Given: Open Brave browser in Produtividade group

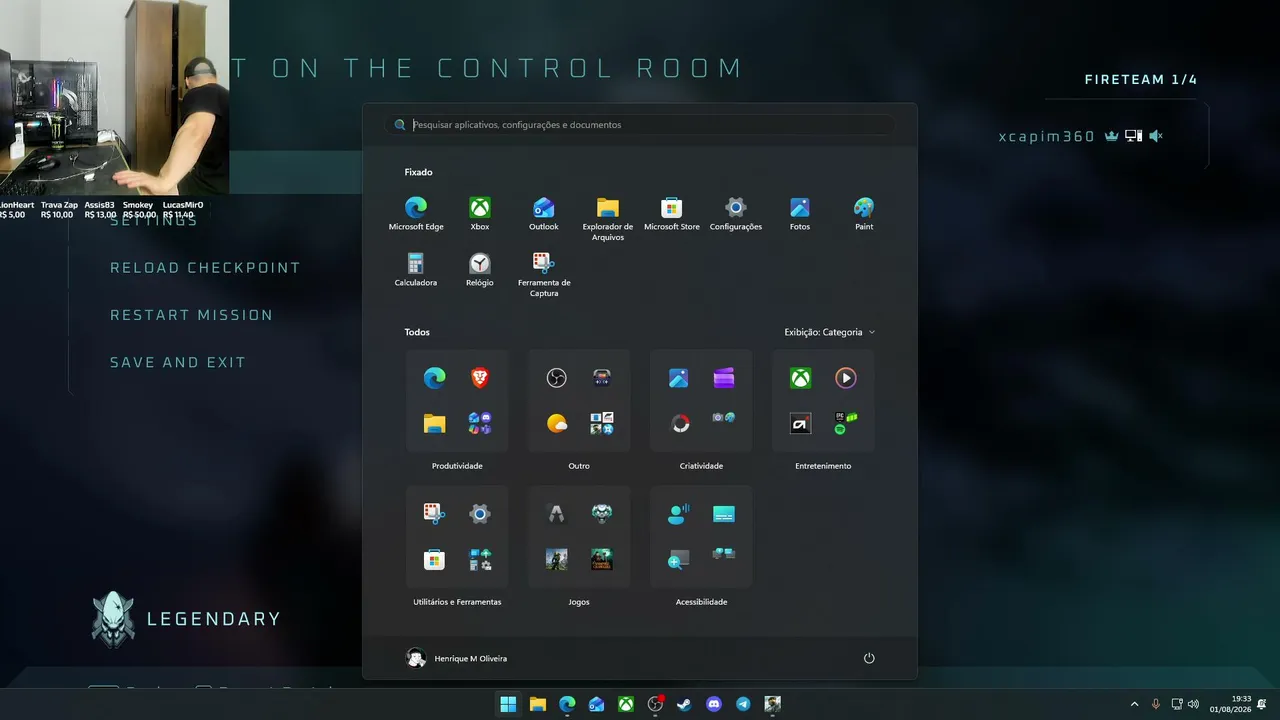Looking at the screenshot, I should coord(480,378).
